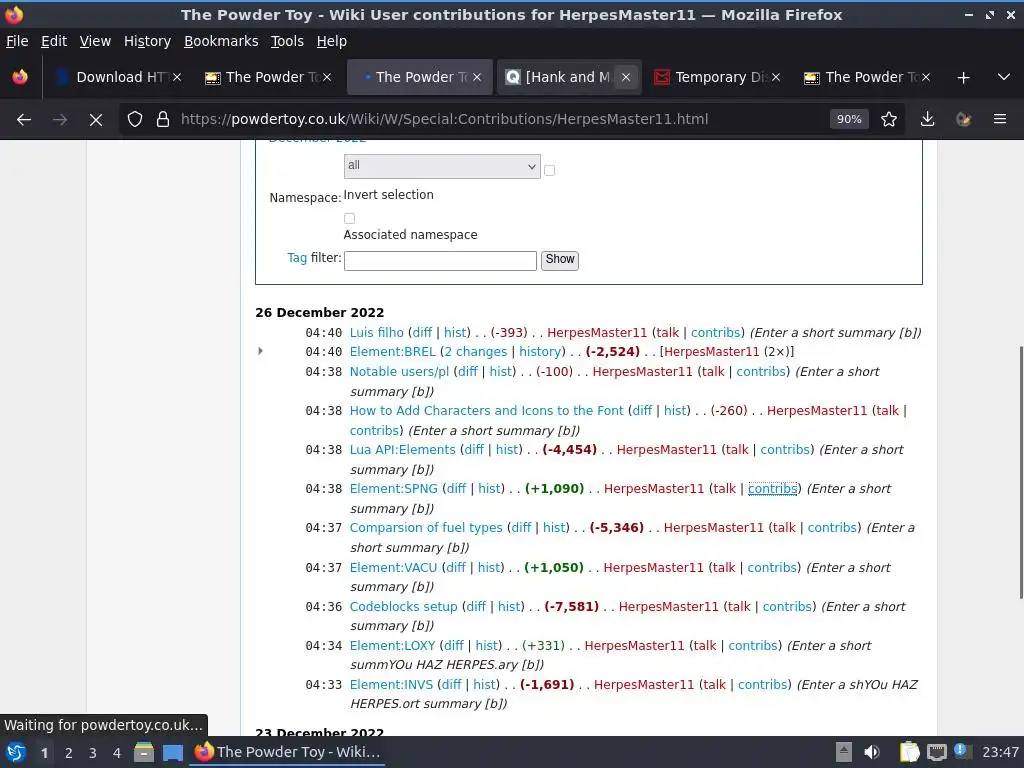This screenshot has width=1024, height=768.
Task: Open the Downloads panel
Action: [x=927, y=120]
